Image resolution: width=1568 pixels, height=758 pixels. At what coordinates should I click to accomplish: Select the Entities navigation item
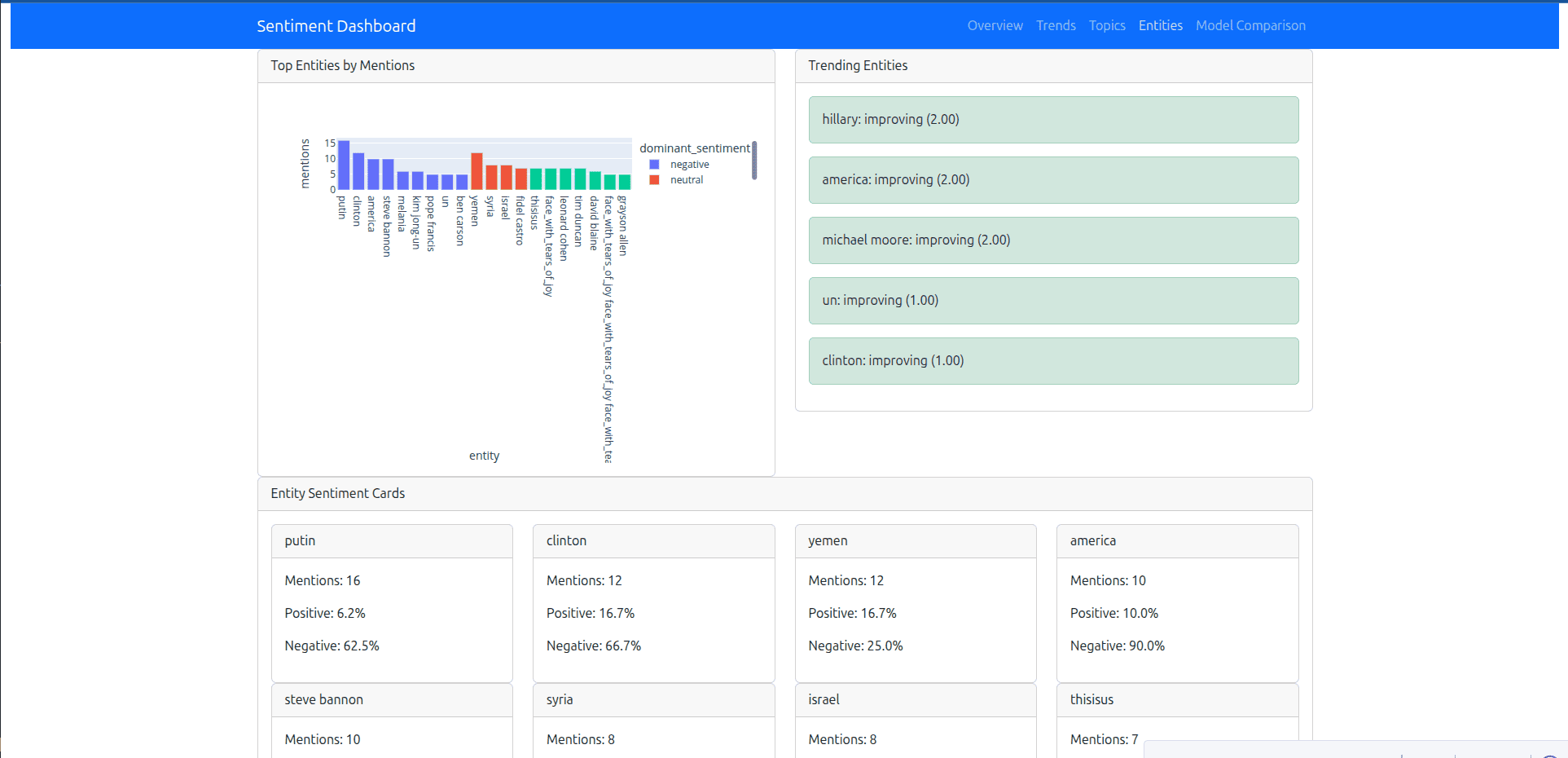1160,25
